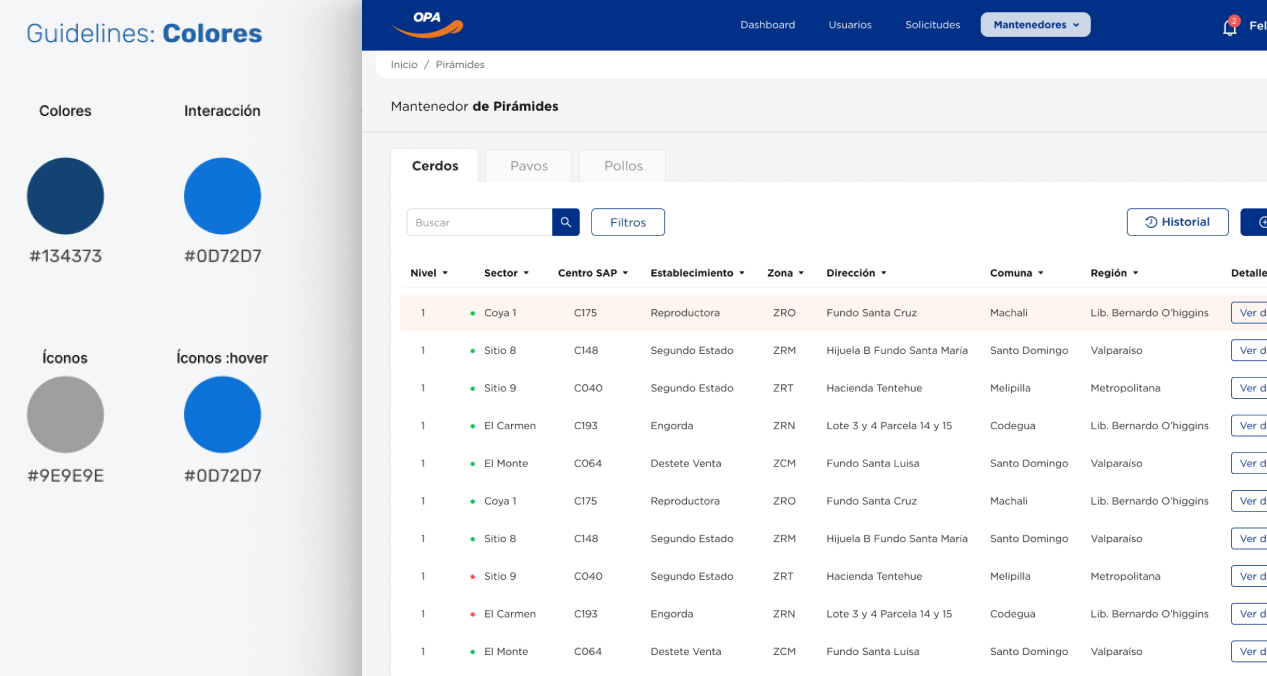Screen dimensions: 1267x676
Task: Click the red status dot beside Sitio 9
Action: point(473,577)
